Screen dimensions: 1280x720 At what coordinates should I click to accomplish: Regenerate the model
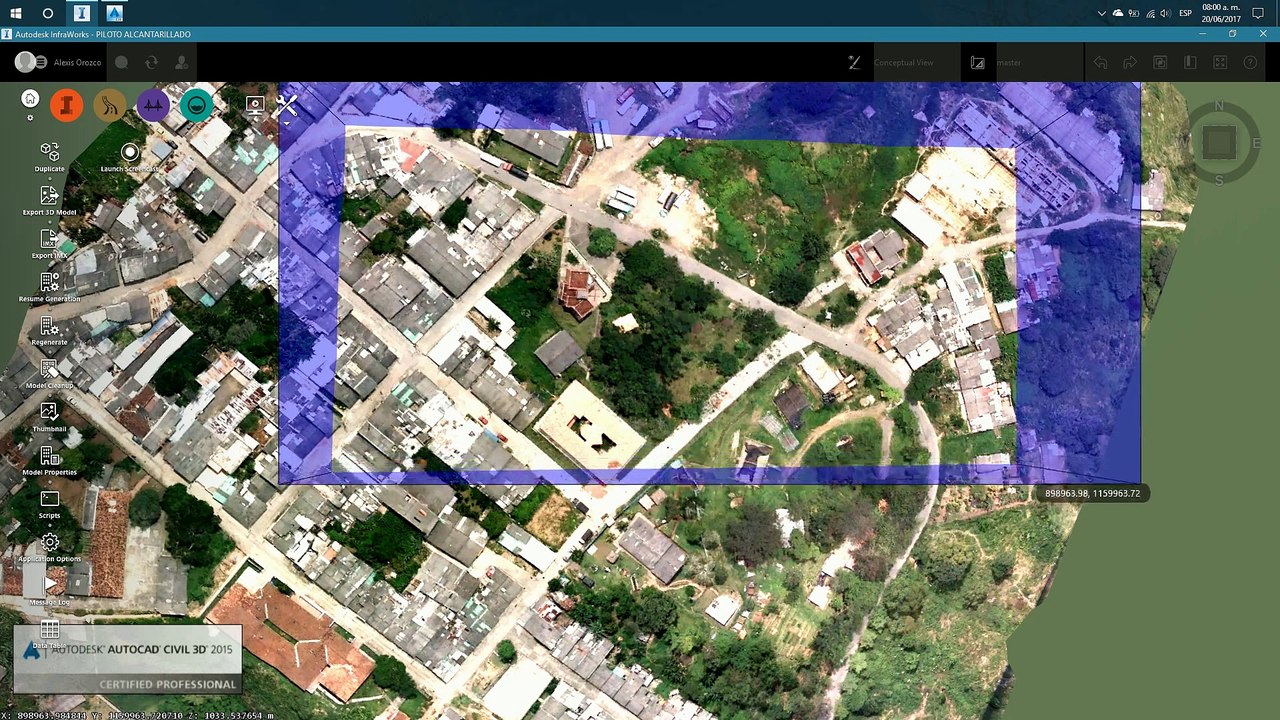click(x=49, y=330)
